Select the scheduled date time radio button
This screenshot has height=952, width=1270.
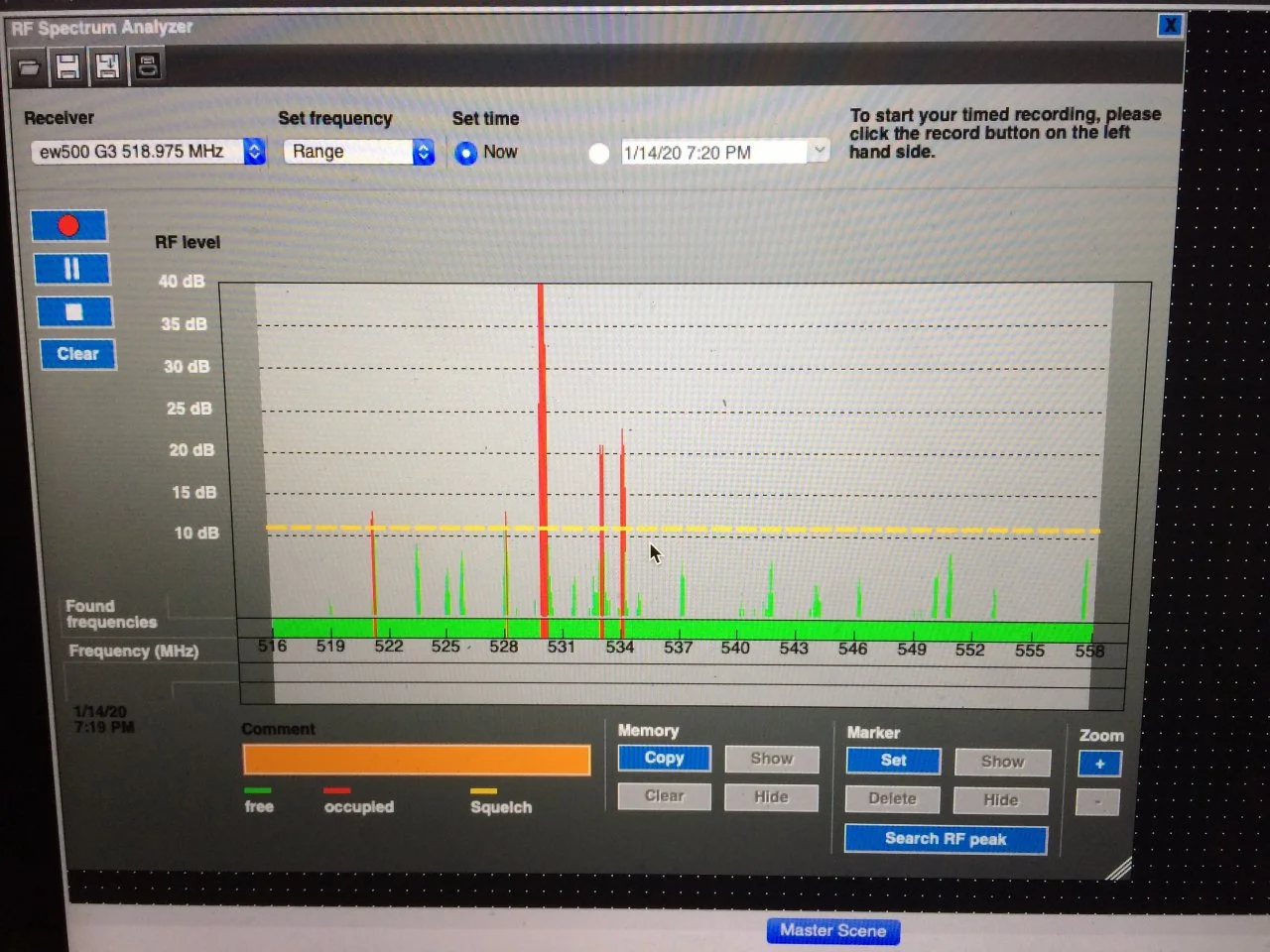click(598, 154)
